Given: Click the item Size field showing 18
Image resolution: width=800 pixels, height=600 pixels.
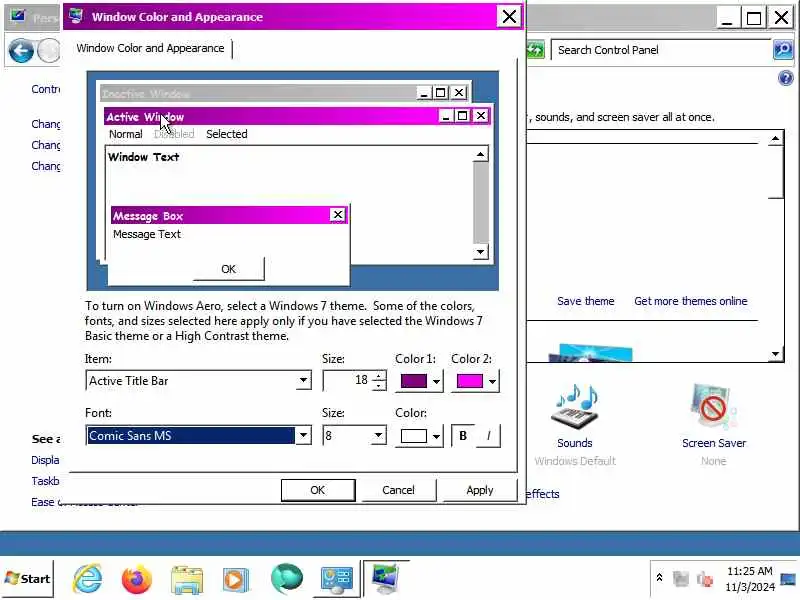Looking at the screenshot, I should [x=348, y=381].
